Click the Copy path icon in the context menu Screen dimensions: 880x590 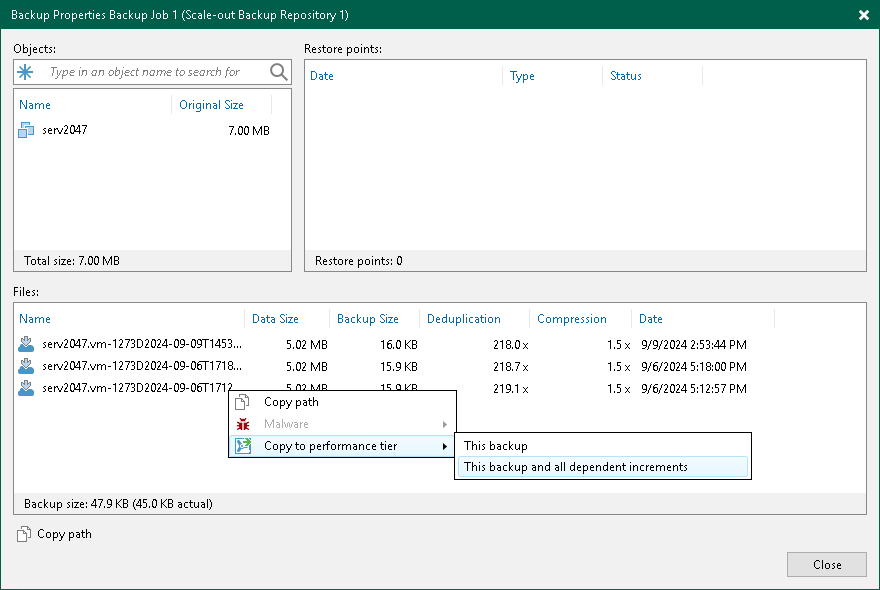click(241, 401)
